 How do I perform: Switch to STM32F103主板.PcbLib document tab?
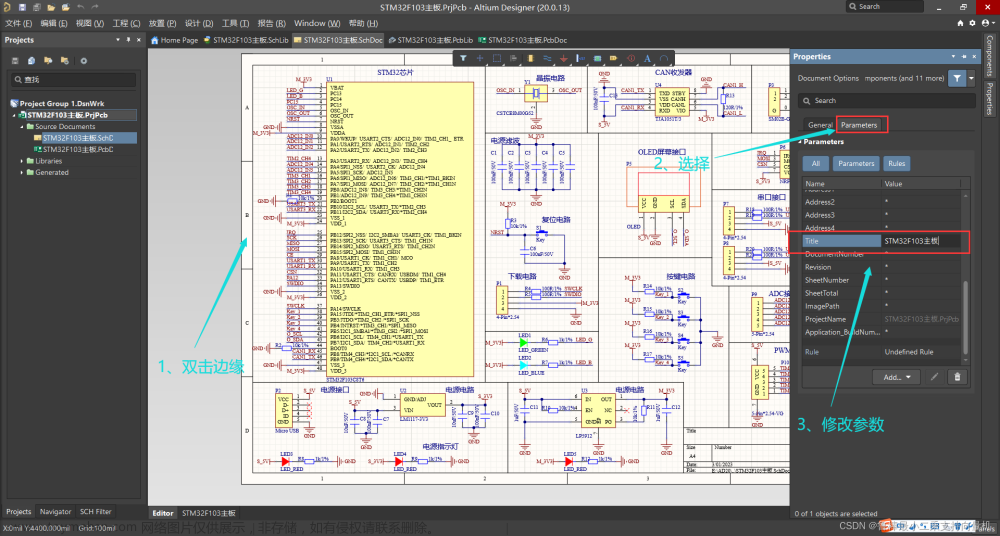(x=431, y=40)
